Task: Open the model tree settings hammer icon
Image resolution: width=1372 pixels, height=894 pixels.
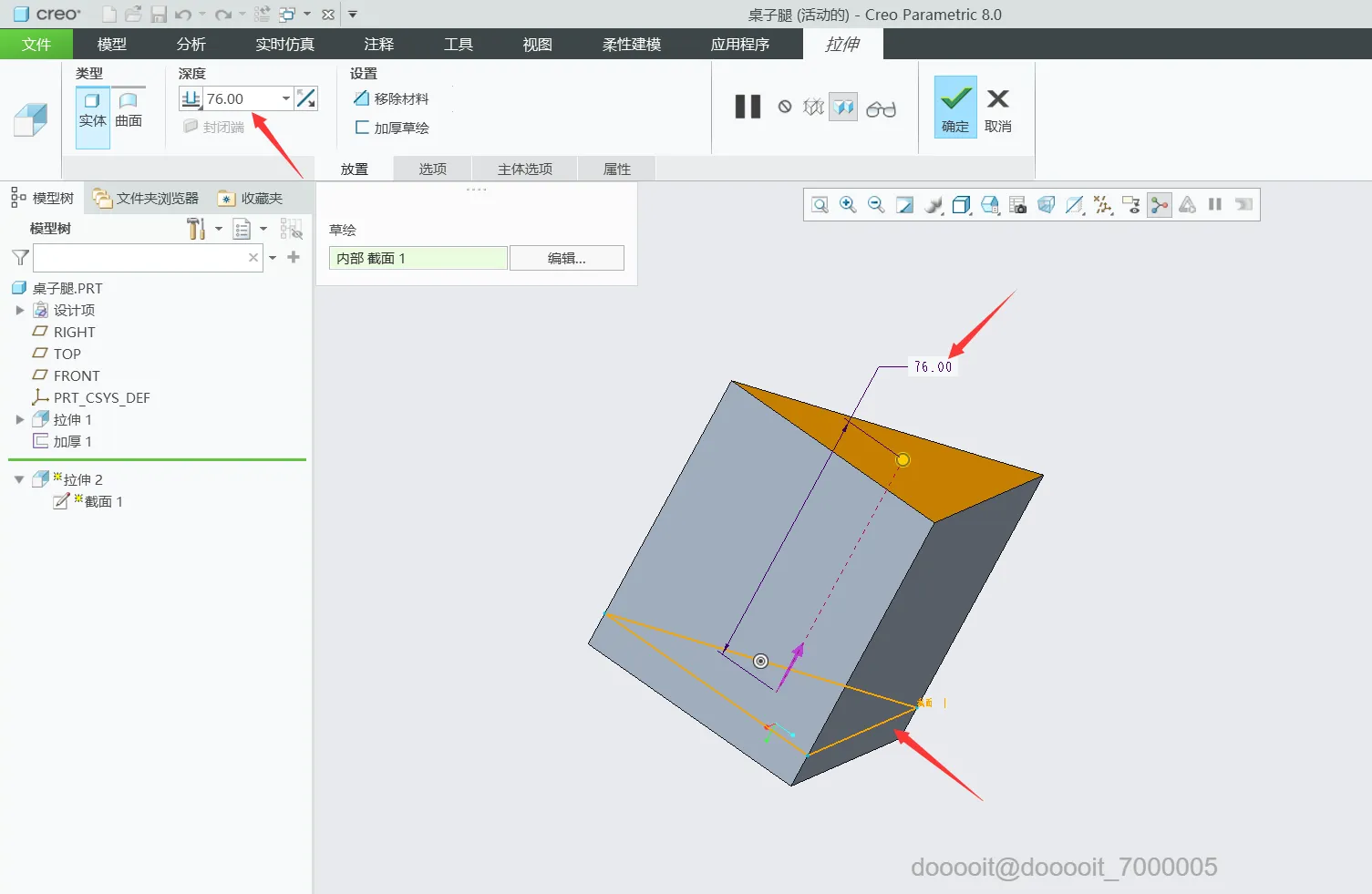Action: pyautogui.click(x=196, y=229)
